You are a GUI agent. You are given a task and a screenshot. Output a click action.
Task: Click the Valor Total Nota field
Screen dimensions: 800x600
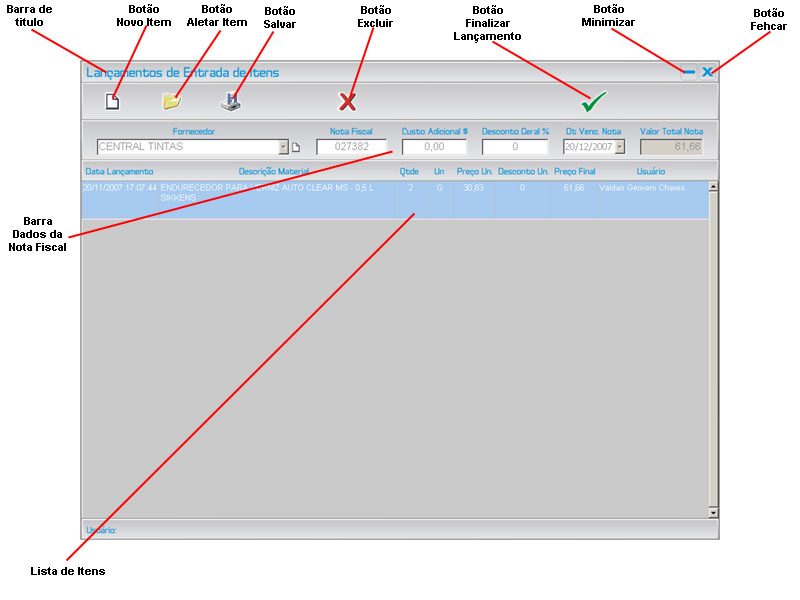tap(670, 147)
